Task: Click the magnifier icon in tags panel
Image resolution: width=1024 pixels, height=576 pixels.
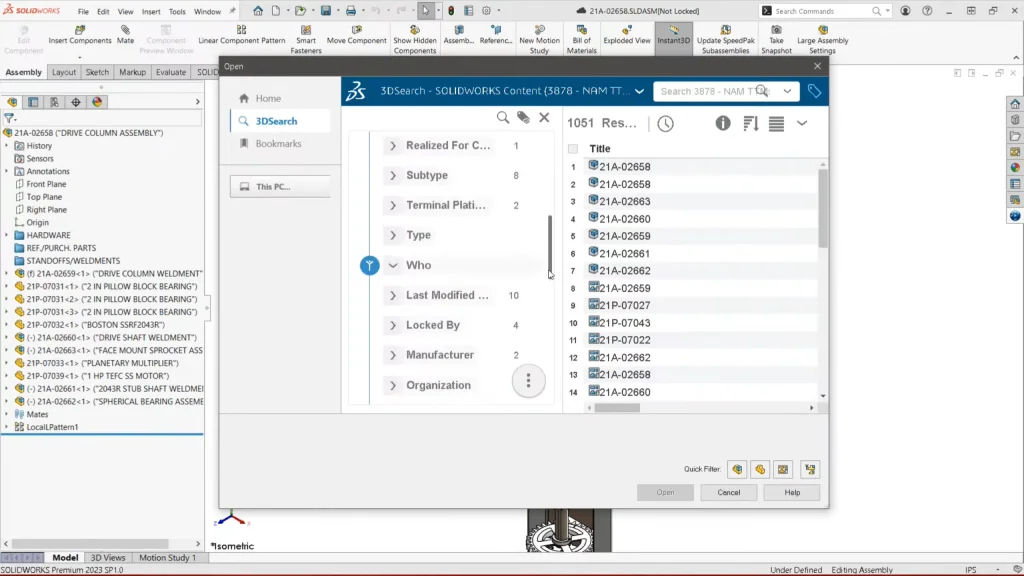Action: click(x=503, y=118)
